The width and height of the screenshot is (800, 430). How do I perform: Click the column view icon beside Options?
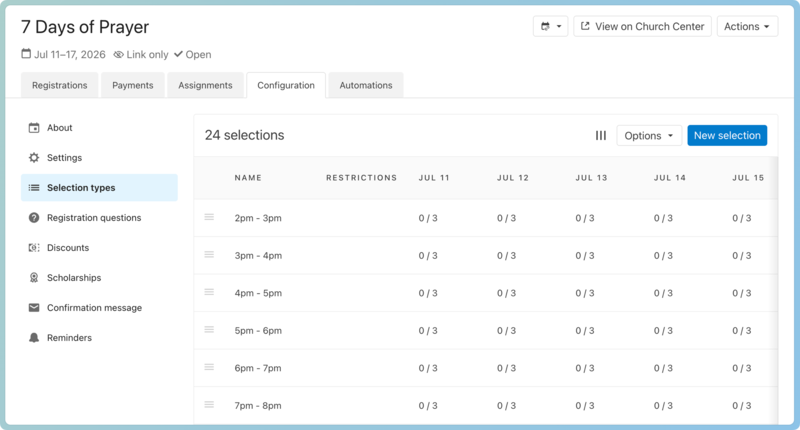tap(601, 136)
